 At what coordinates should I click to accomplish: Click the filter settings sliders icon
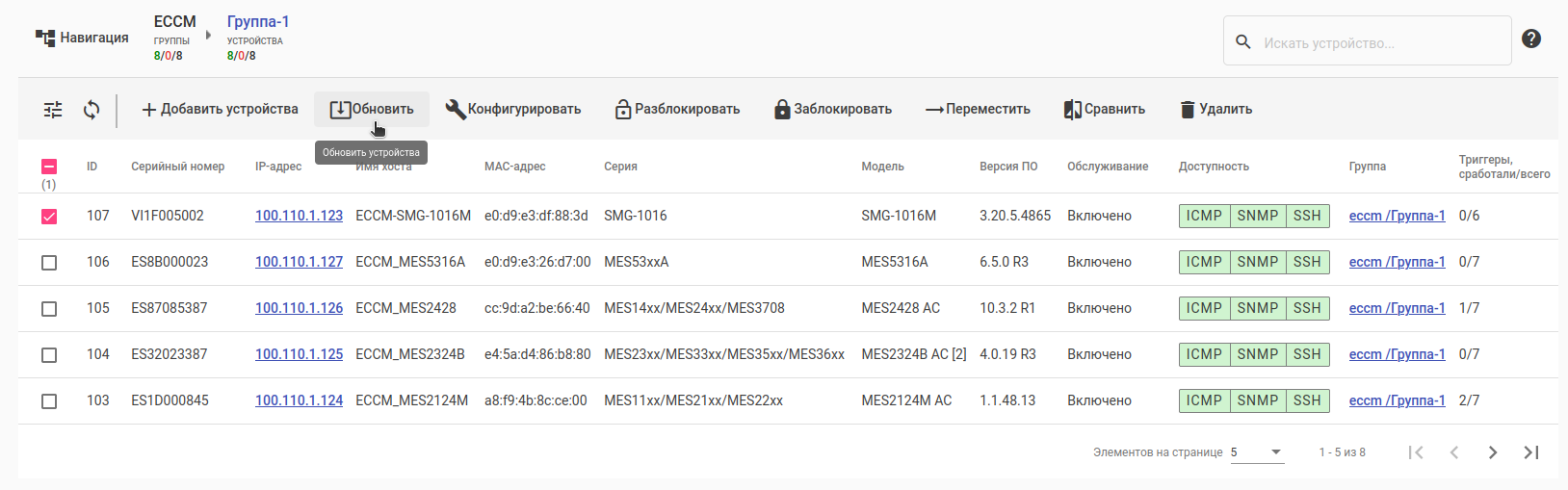pos(53,110)
